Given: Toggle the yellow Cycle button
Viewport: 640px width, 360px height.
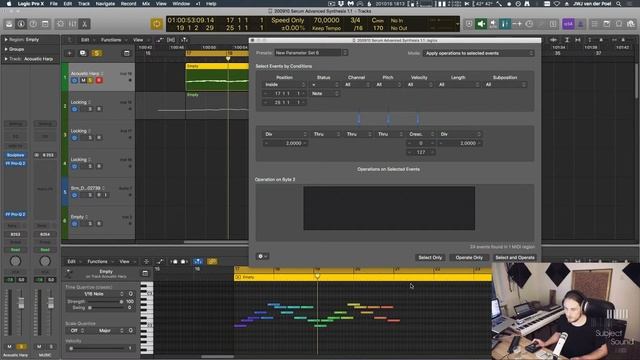Looking at the screenshot, I should [156, 24].
